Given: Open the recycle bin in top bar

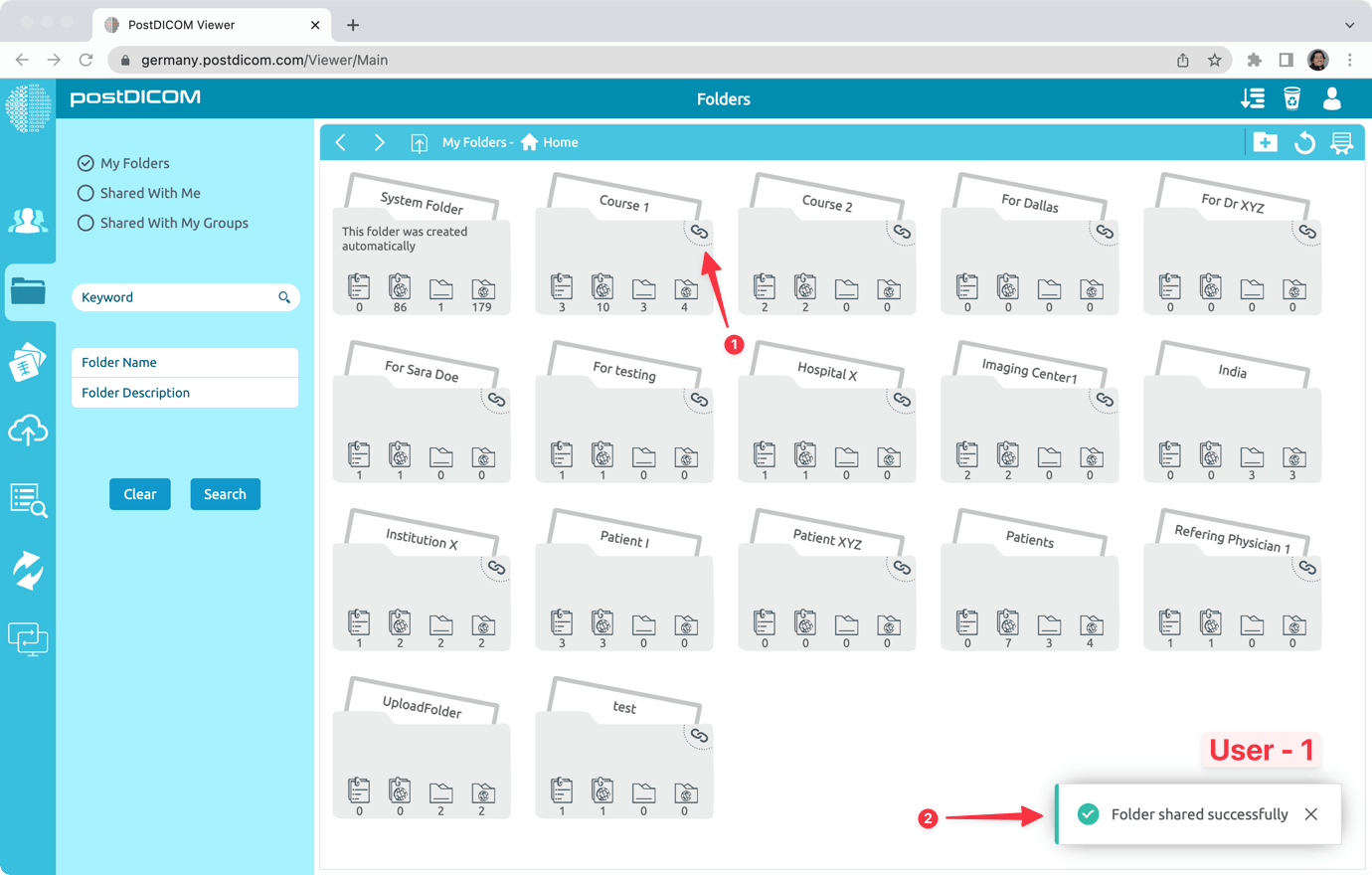Looking at the screenshot, I should click(1290, 98).
